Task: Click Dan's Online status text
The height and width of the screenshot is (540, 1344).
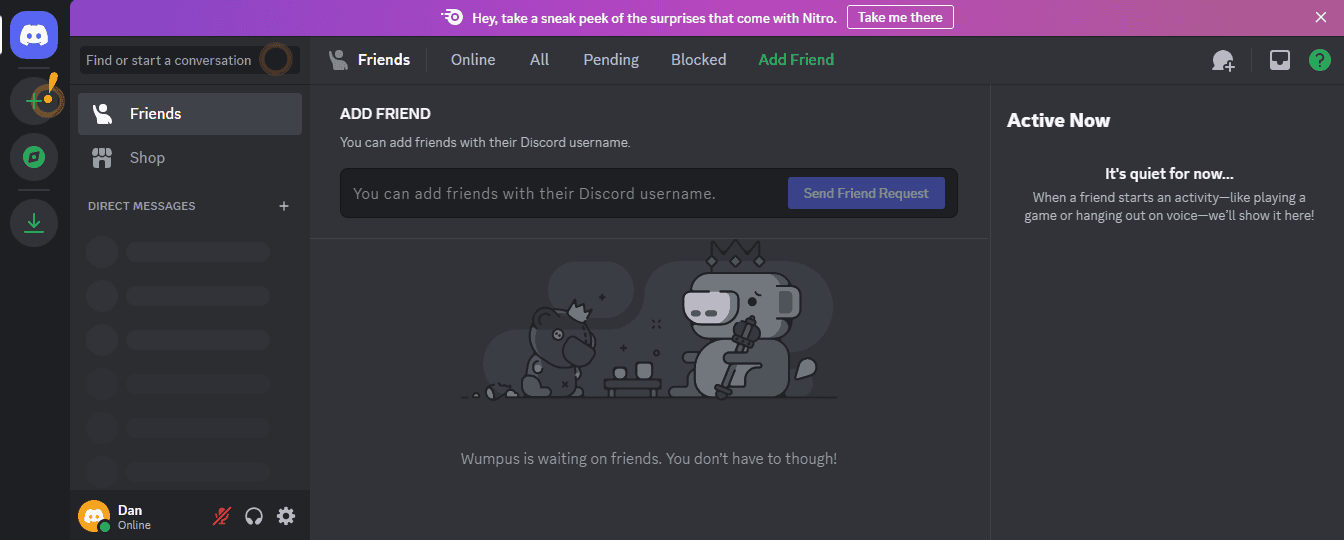Action: (134, 525)
